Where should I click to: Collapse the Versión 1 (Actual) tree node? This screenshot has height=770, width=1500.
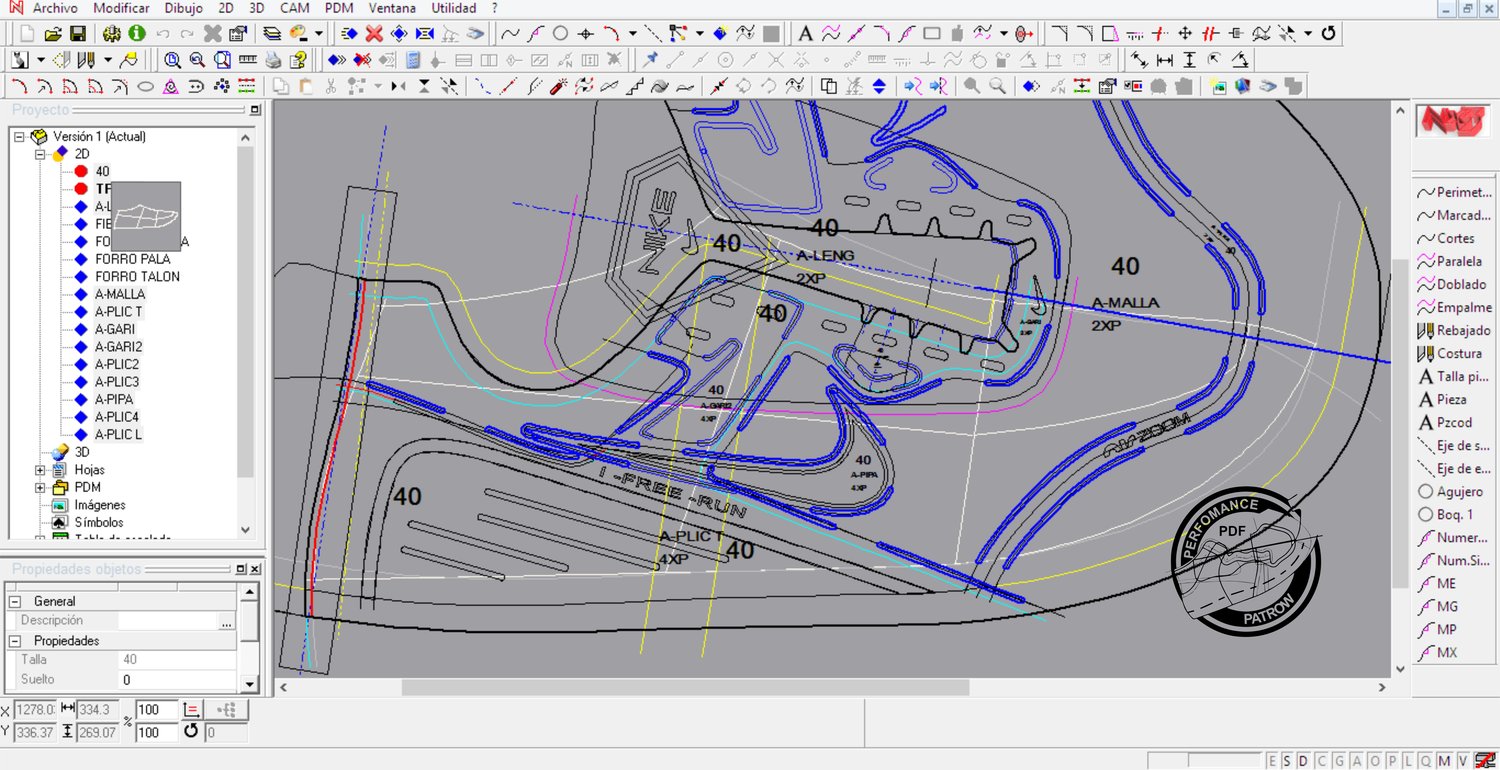(19, 136)
